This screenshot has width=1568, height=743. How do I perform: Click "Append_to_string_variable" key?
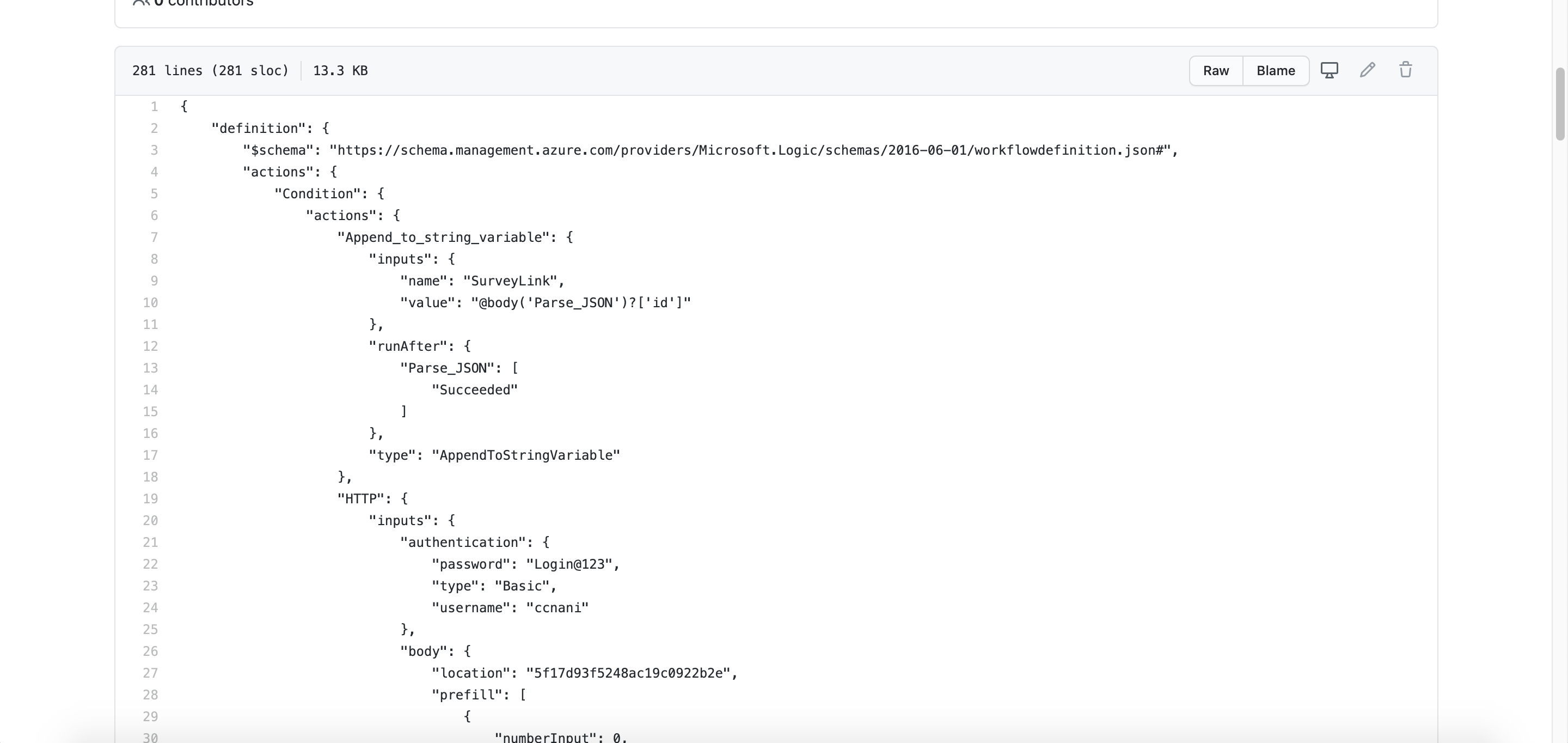tap(444, 237)
